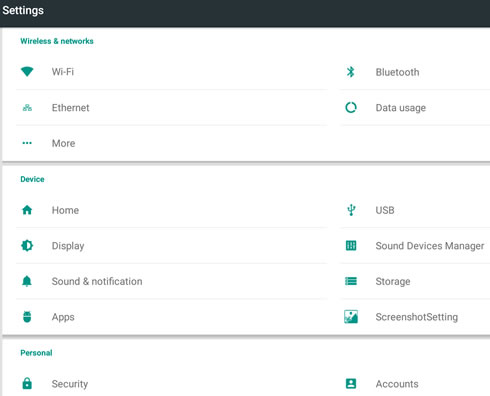Viewport: 490px width, 396px height.
Task: Select the USB trident icon
Action: 351,210
